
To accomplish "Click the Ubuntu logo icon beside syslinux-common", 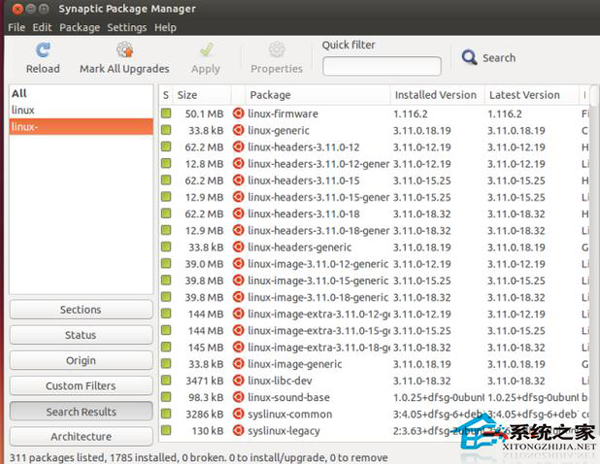I will coord(238,414).
